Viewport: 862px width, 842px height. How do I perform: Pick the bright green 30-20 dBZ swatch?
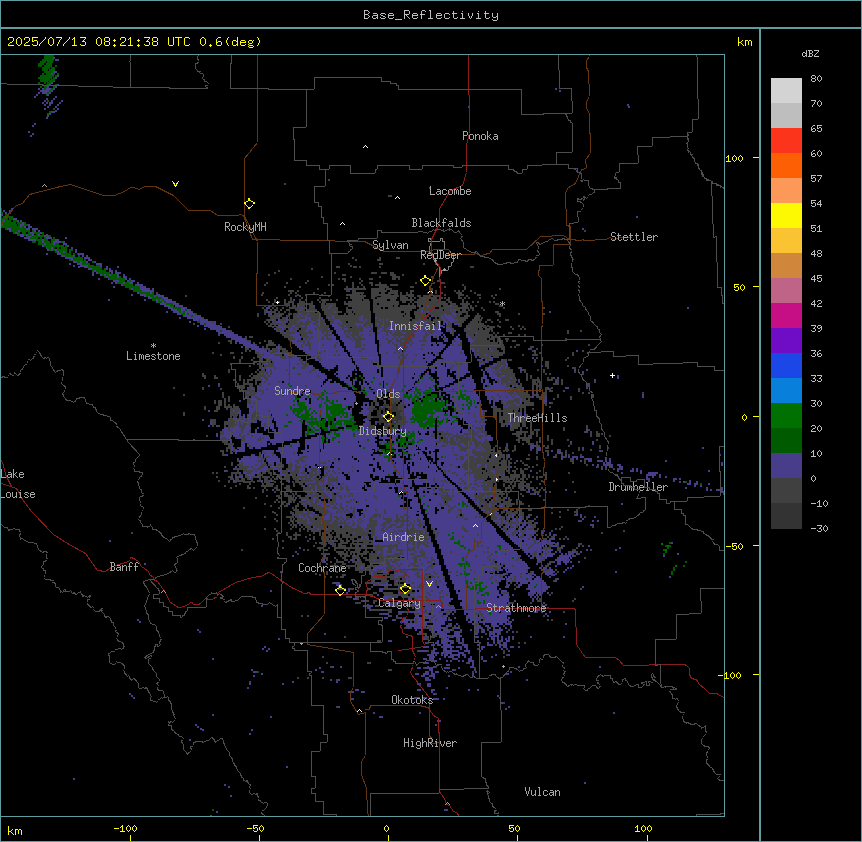click(x=786, y=416)
